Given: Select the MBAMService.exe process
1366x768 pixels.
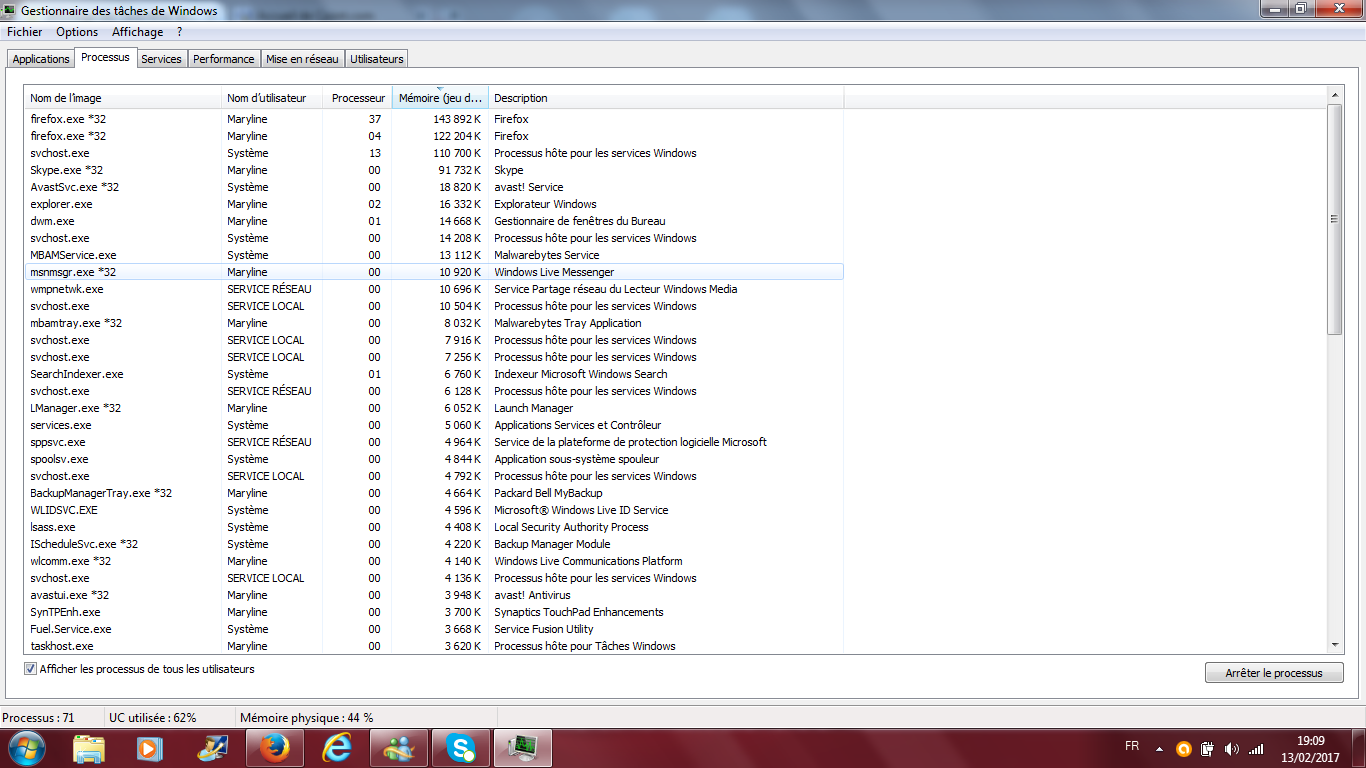Looking at the screenshot, I should (434, 255).
